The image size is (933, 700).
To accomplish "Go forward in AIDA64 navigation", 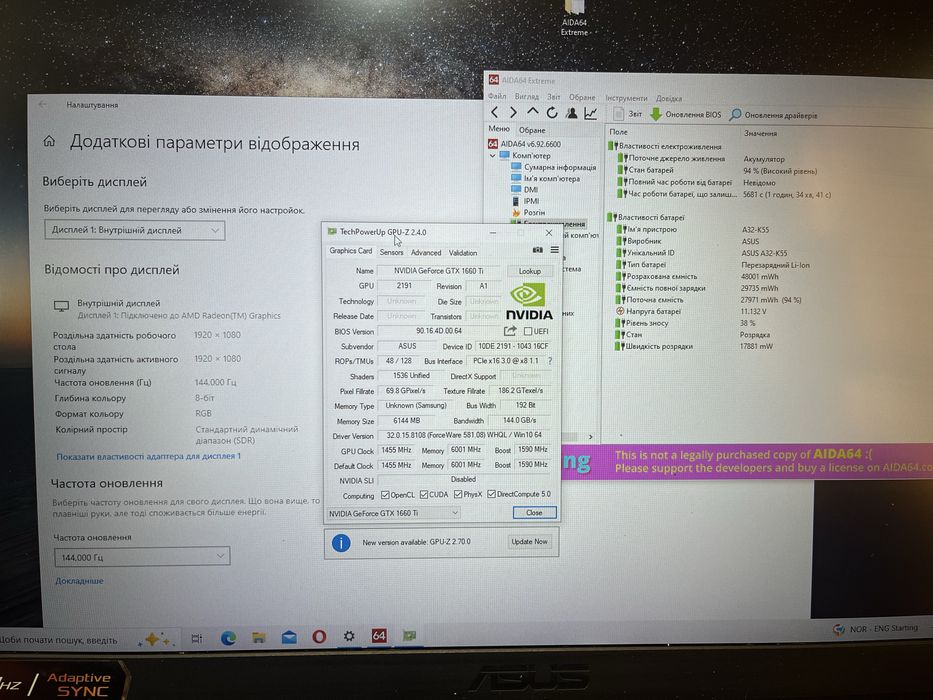I will click(513, 112).
